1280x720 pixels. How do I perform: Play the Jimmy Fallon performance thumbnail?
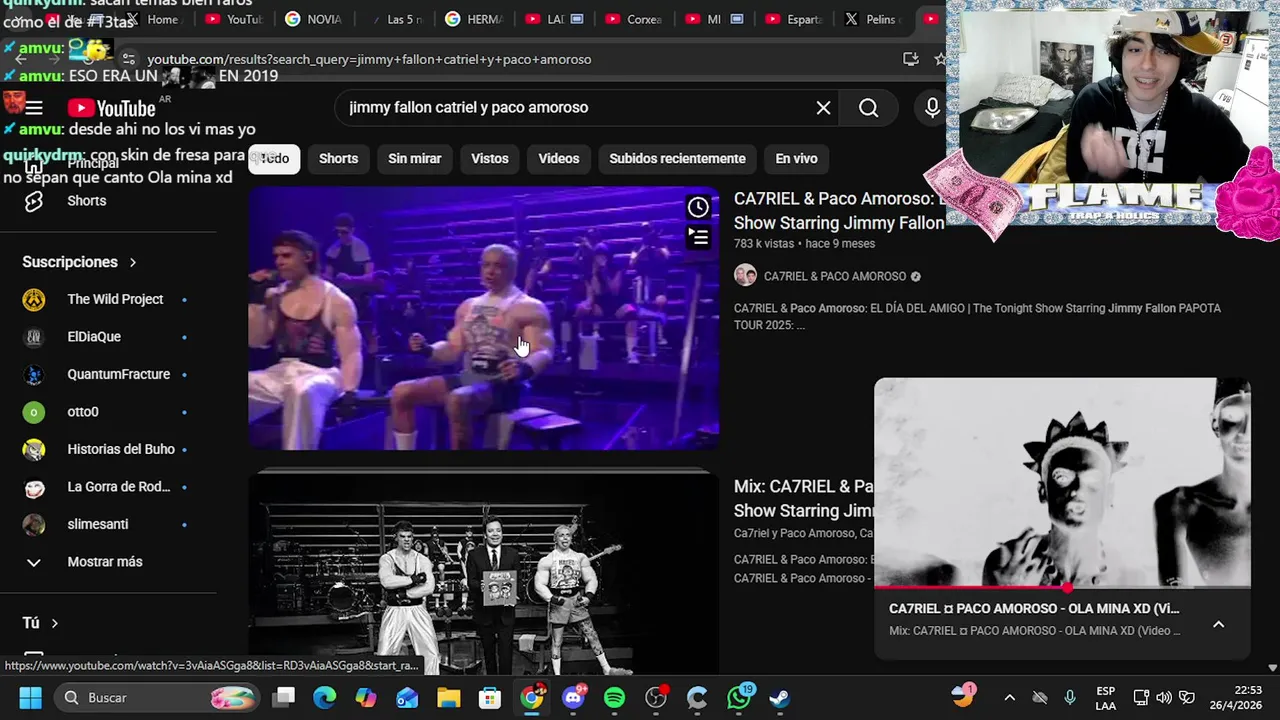pyautogui.click(x=483, y=318)
